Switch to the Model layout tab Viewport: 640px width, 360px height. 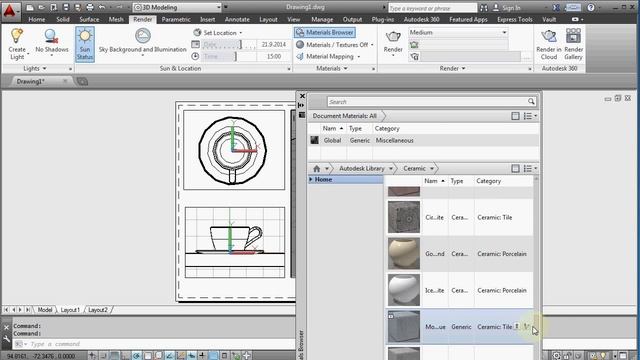[45, 310]
